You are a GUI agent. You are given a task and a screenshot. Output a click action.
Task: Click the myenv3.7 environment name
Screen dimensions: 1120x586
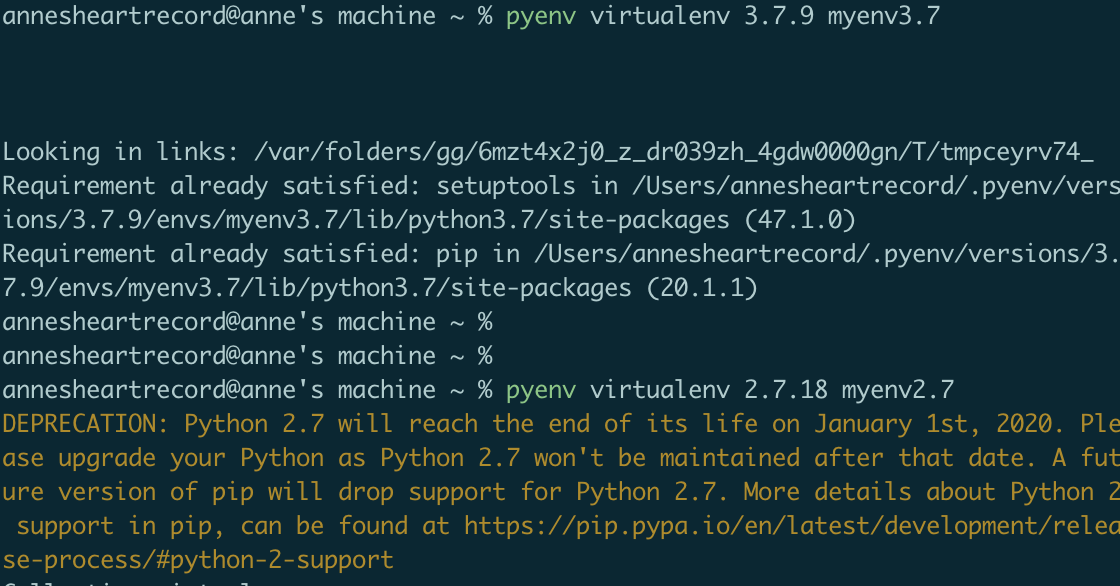(883, 17)
